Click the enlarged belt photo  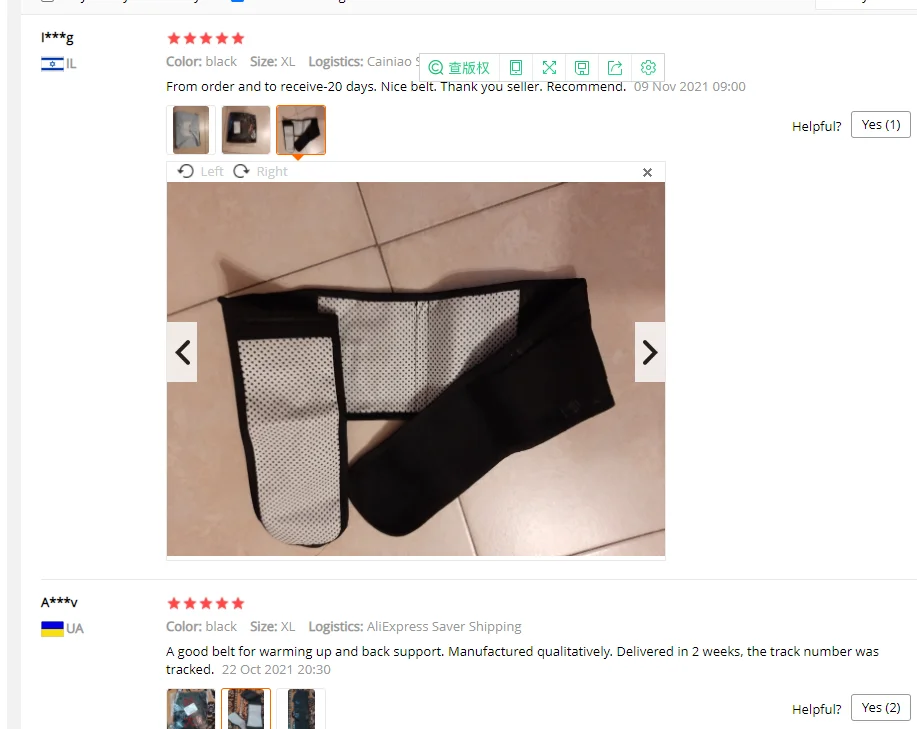point(416,369)
